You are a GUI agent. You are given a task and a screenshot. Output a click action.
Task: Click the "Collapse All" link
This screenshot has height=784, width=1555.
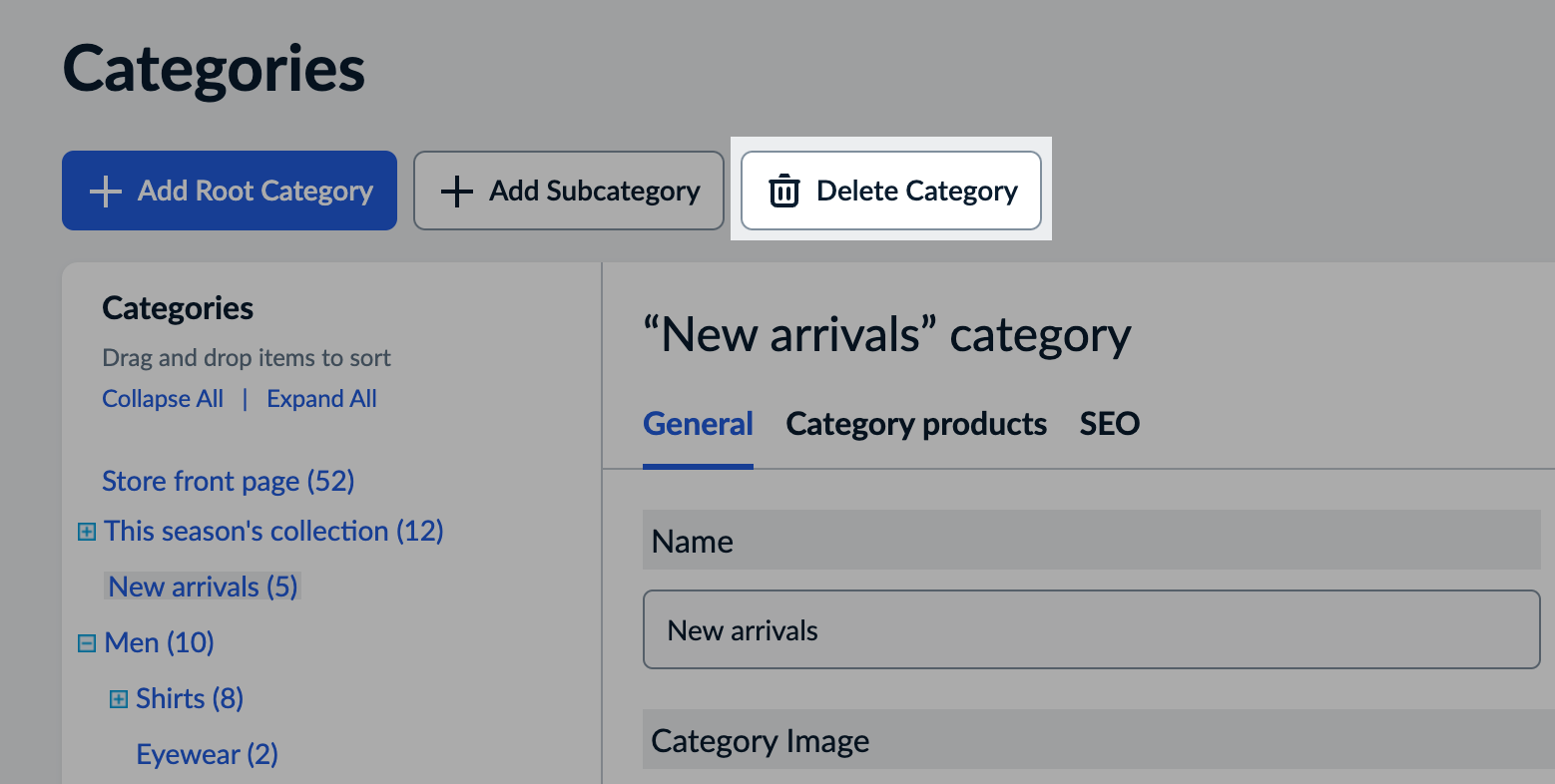(163, 398)
